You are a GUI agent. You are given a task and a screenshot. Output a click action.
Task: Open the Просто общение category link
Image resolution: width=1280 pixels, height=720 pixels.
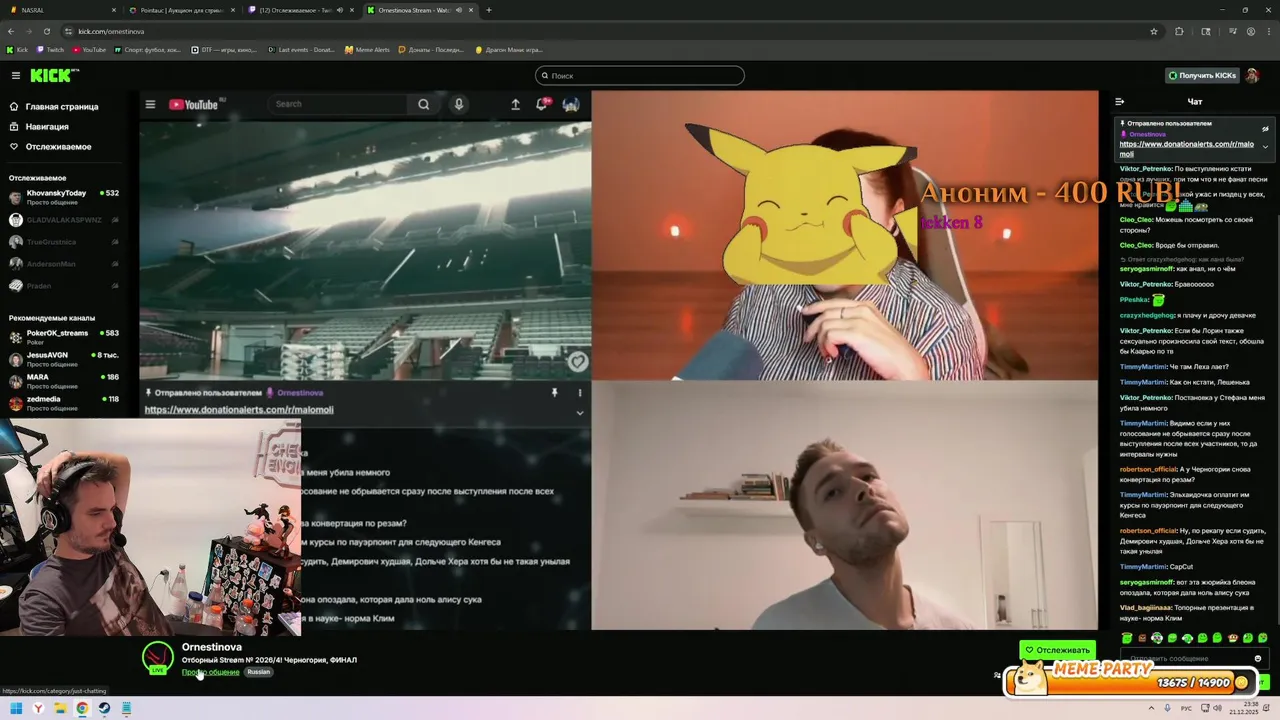[x=210, y=672]
